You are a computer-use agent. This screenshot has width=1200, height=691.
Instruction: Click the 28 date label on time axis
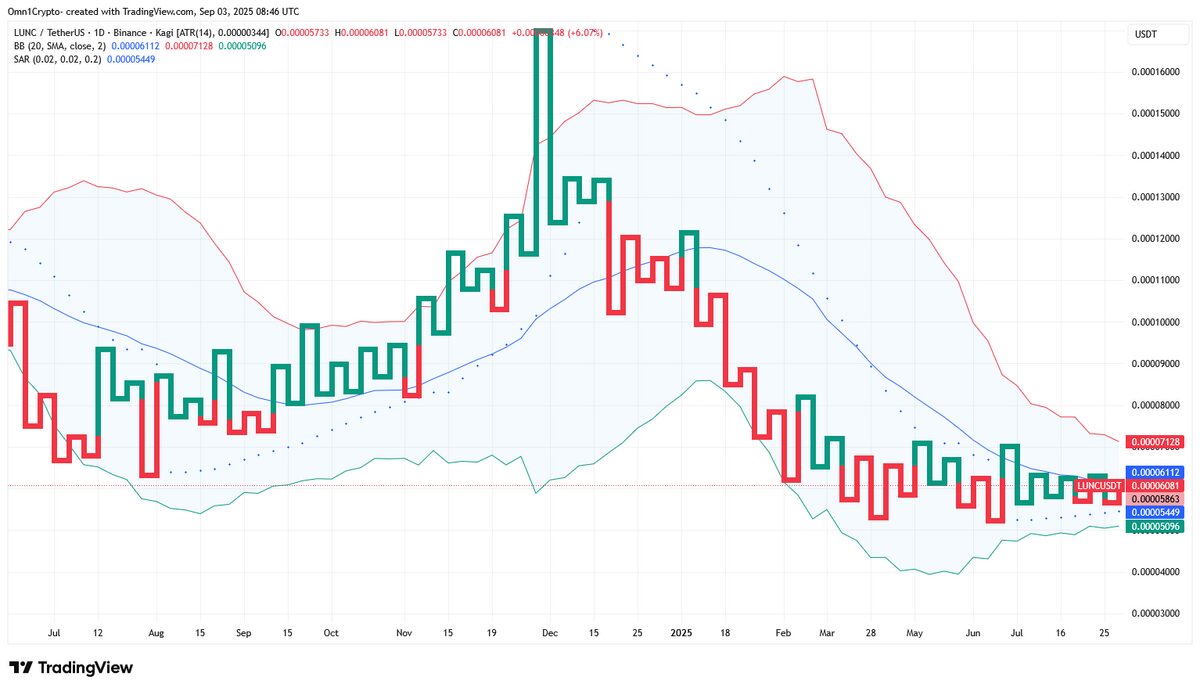pyautogui.click(x=870, y=633)
